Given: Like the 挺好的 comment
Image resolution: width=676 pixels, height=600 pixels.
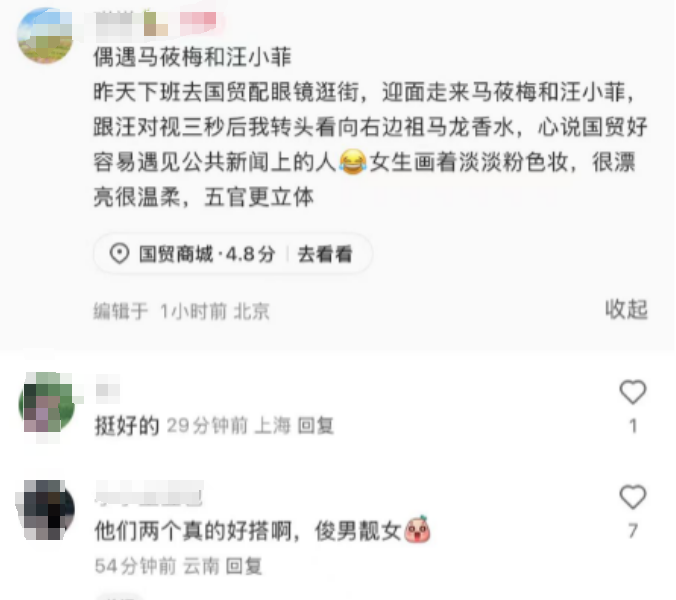Looking at the screenshot, I should [632, 392].
